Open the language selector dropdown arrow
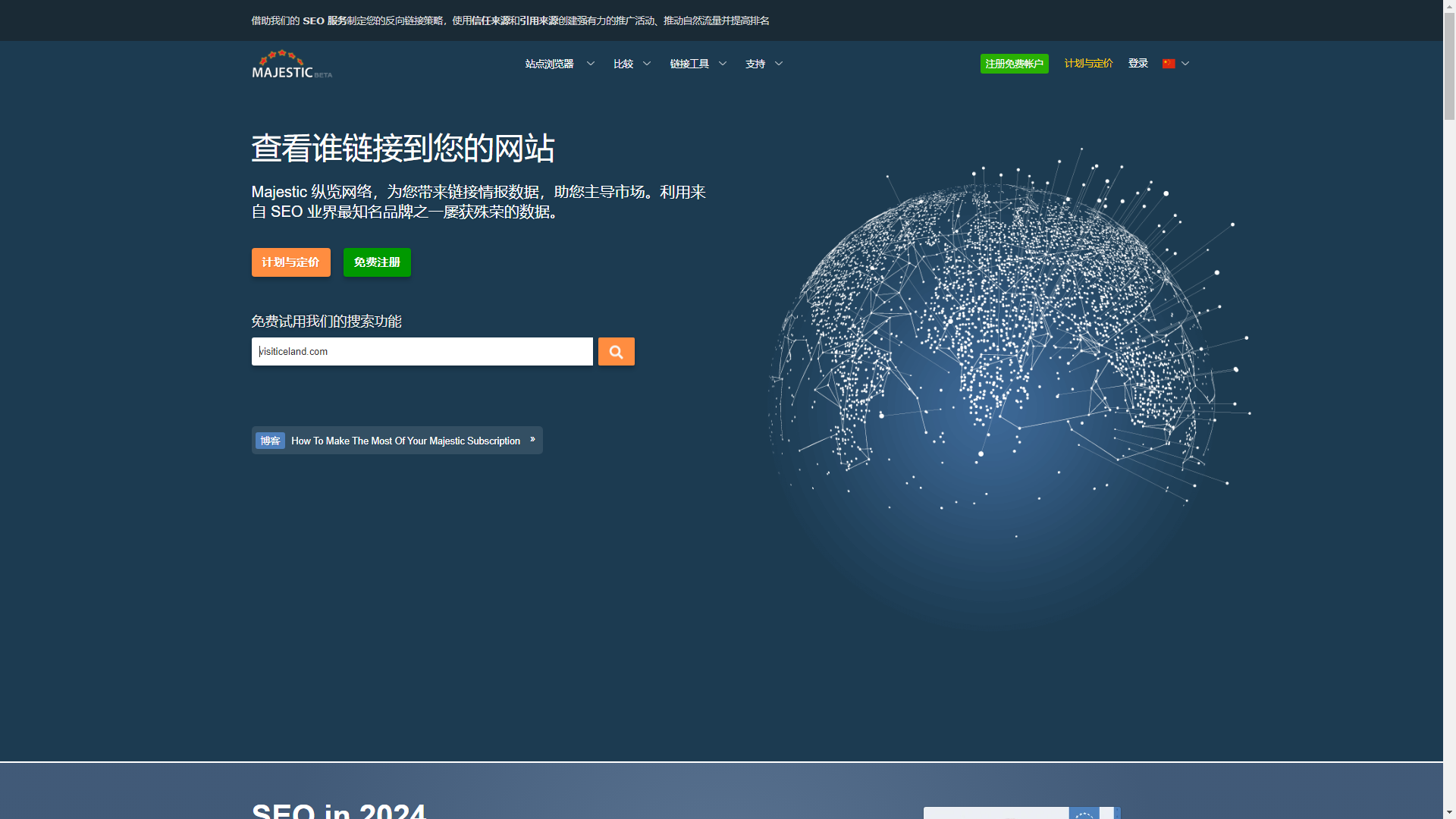This screenshot has height=819, width=1456. [1185, 64]
